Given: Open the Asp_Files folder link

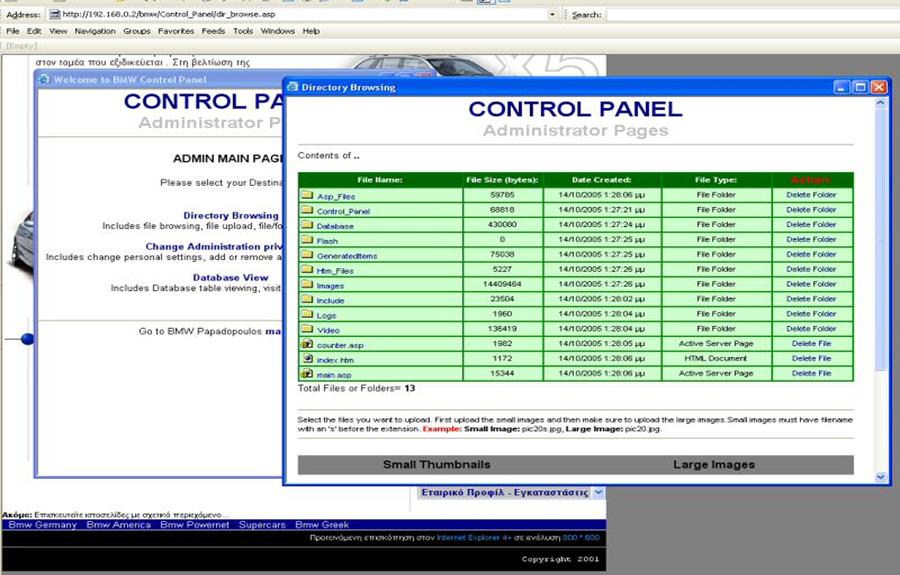Looking at the screenshot, I should [336, 196].
